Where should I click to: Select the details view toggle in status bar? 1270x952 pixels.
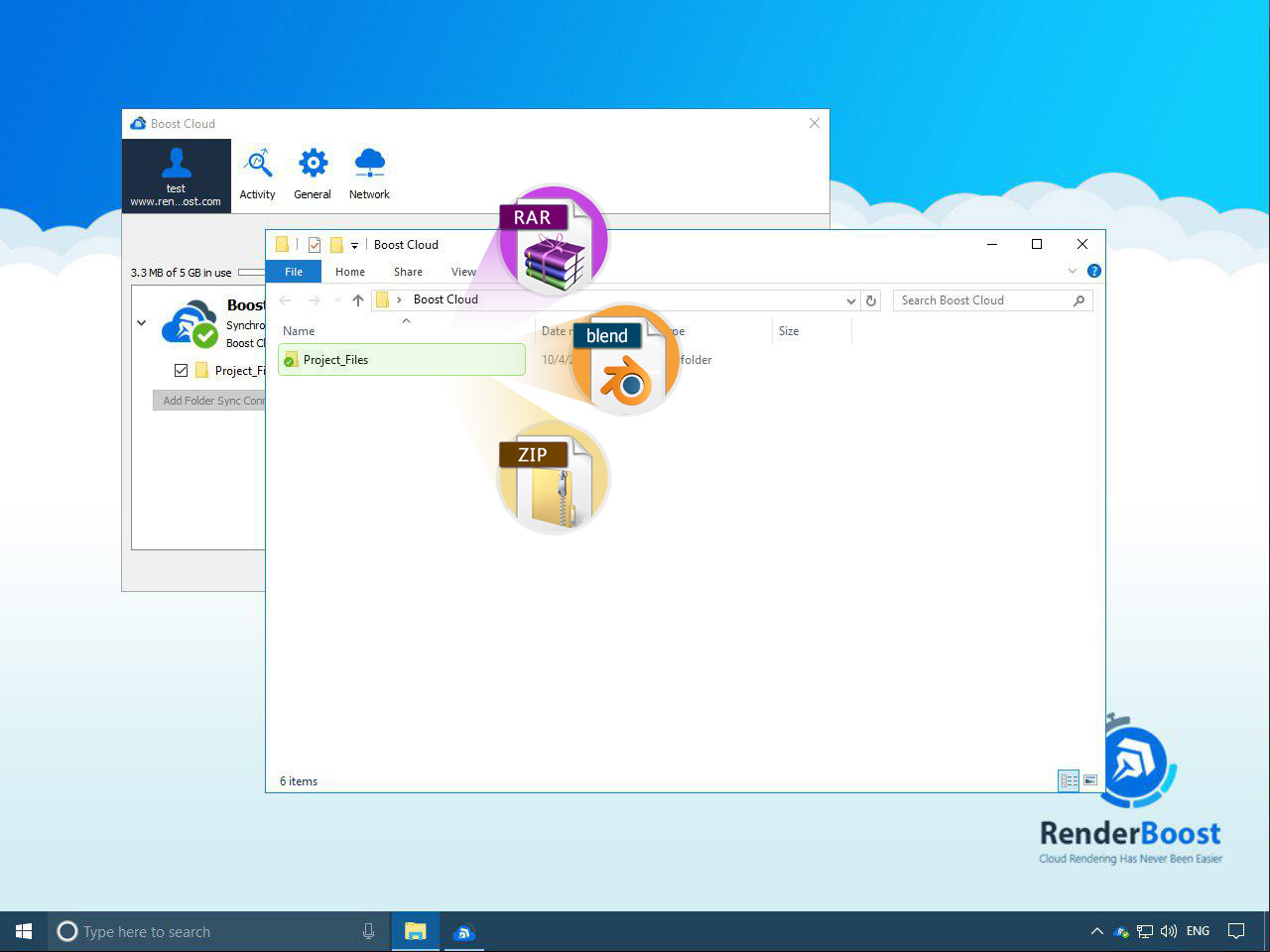(1069, 780)
